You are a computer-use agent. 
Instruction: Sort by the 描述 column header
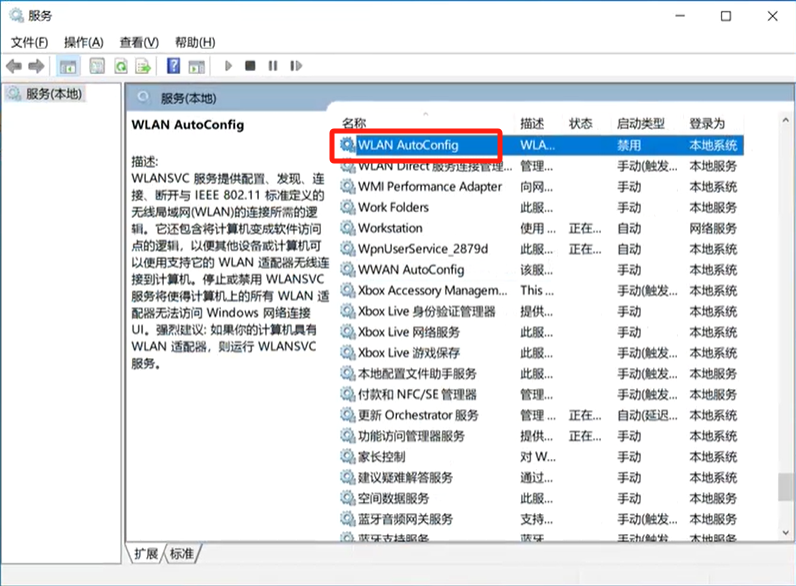click(532, 123)
